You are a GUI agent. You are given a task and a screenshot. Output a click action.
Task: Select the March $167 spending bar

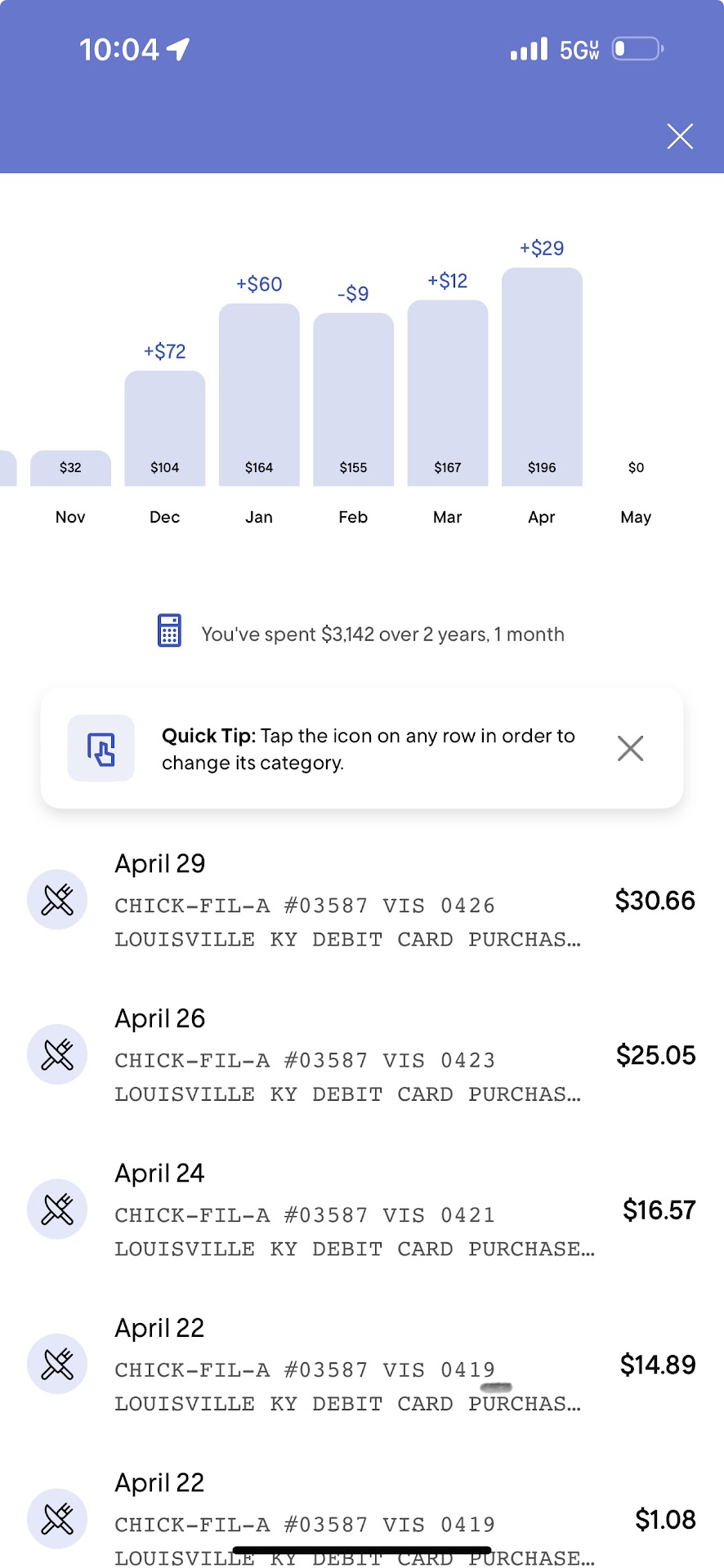448,394
